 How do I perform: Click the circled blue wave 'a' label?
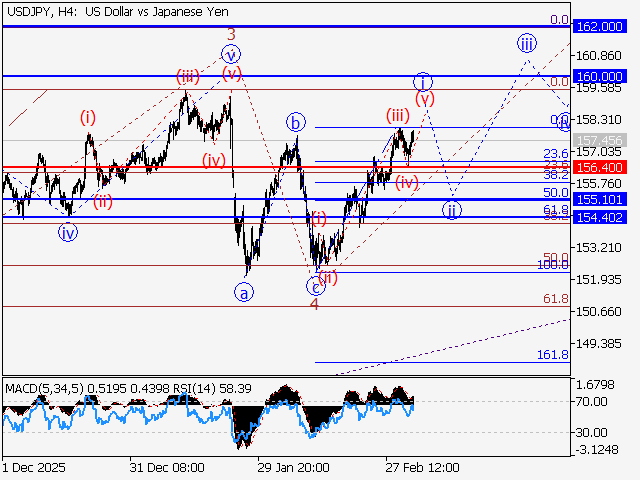pyautogui.click(x=243, y=292)
